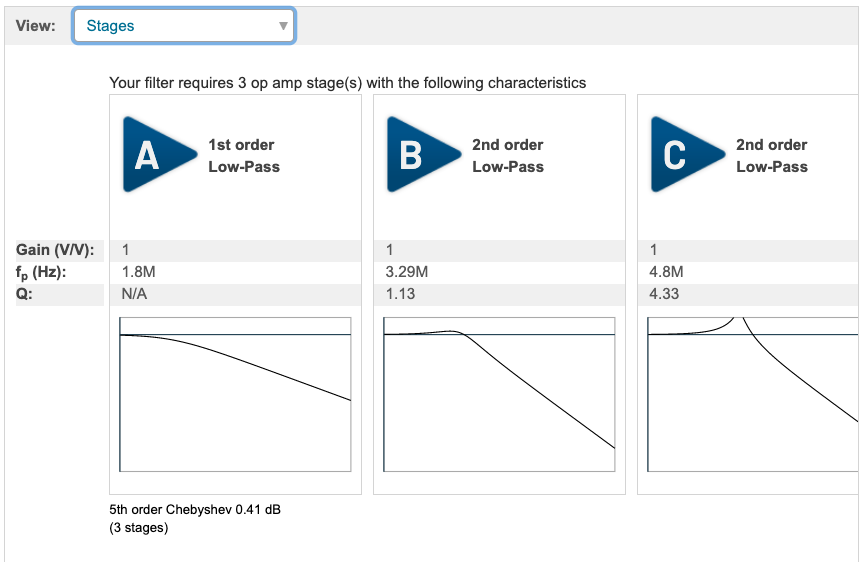Click stage B Q value 1.13
866x562 pixels.
pos(400,294)
